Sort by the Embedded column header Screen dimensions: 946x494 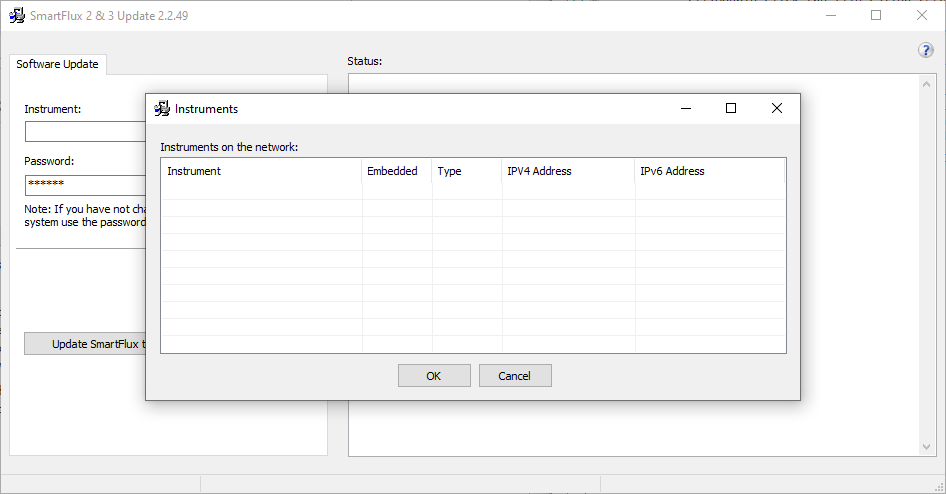point(397,171)
